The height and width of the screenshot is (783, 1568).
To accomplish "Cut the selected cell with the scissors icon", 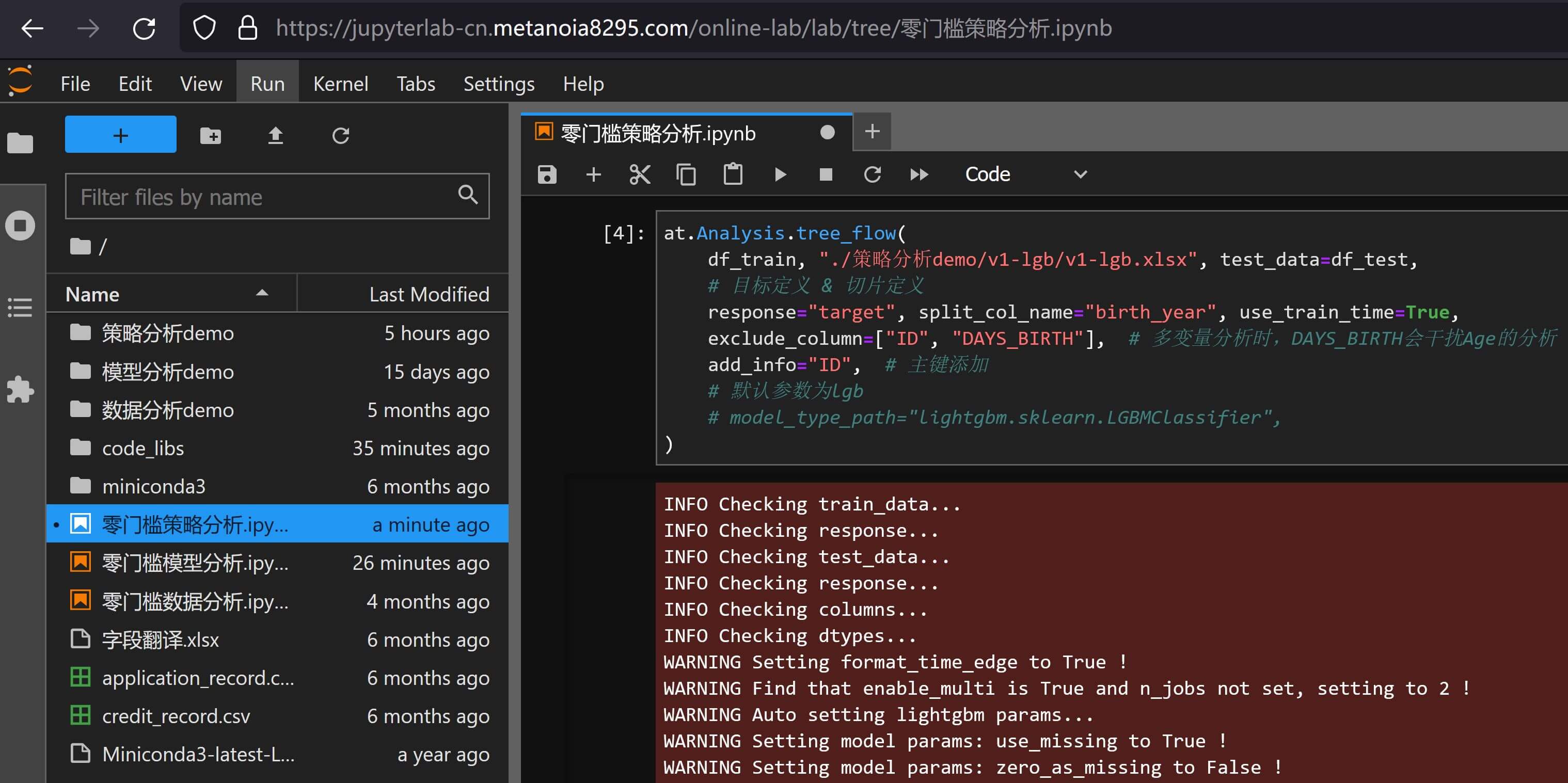I will 640,174.
